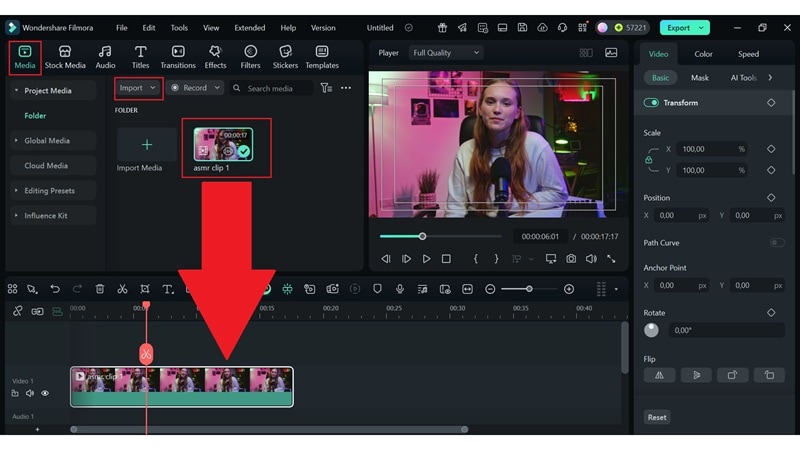
Task: Delete selected clip with trash icon
Action: [x=100, y=289]
